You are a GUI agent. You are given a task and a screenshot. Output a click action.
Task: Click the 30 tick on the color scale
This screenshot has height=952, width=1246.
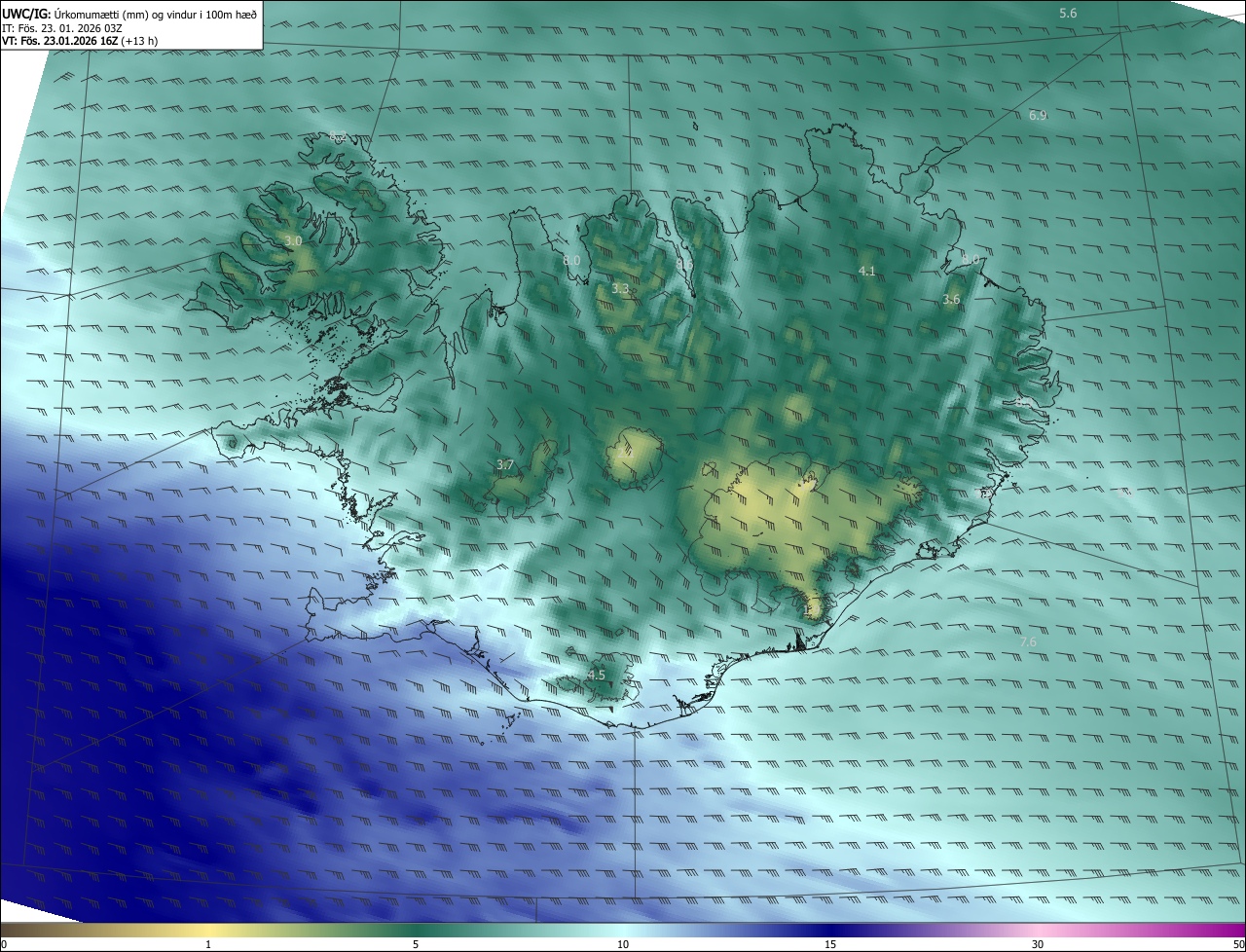point(1038,944)
